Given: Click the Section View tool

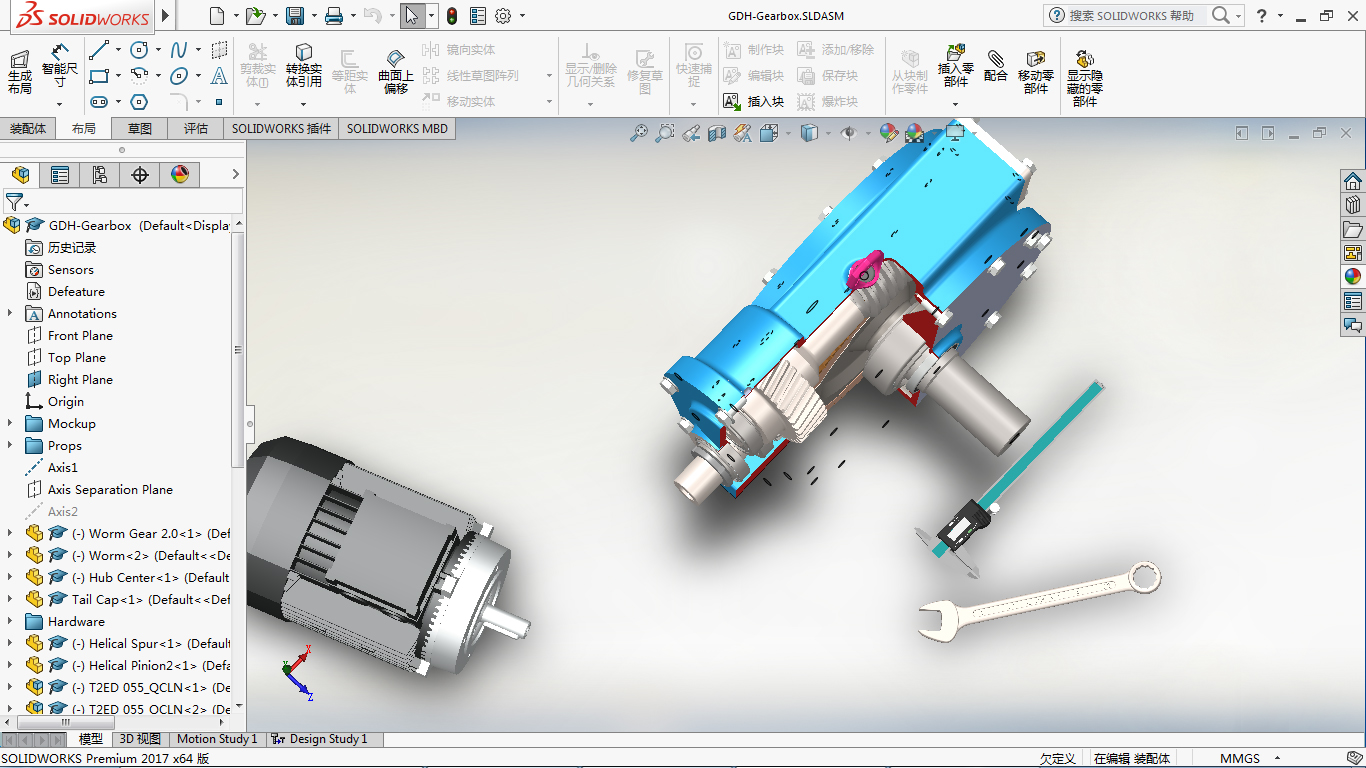Looking at the screenshot, I should click(716, 132).
